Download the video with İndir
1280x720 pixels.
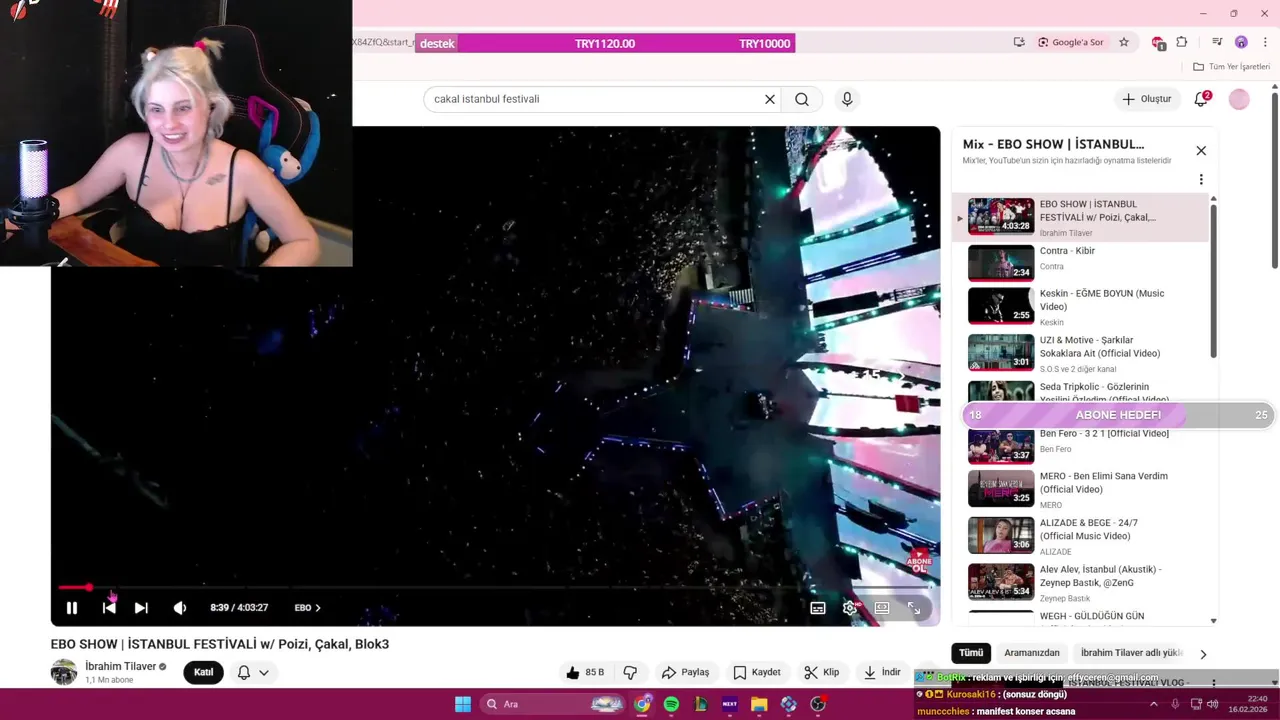(x=882, y=672)
